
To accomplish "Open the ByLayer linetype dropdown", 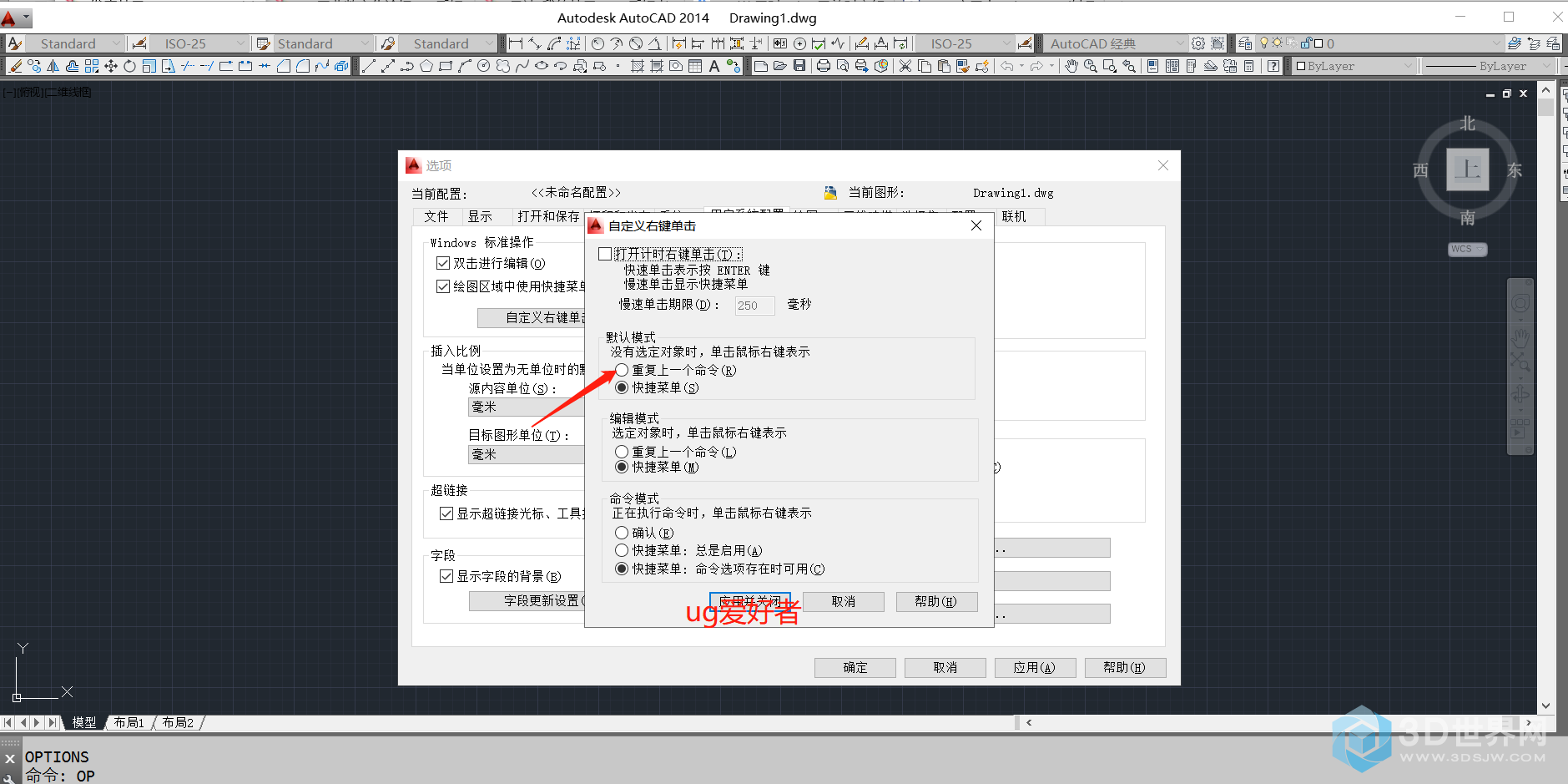I will [1490, 66].
